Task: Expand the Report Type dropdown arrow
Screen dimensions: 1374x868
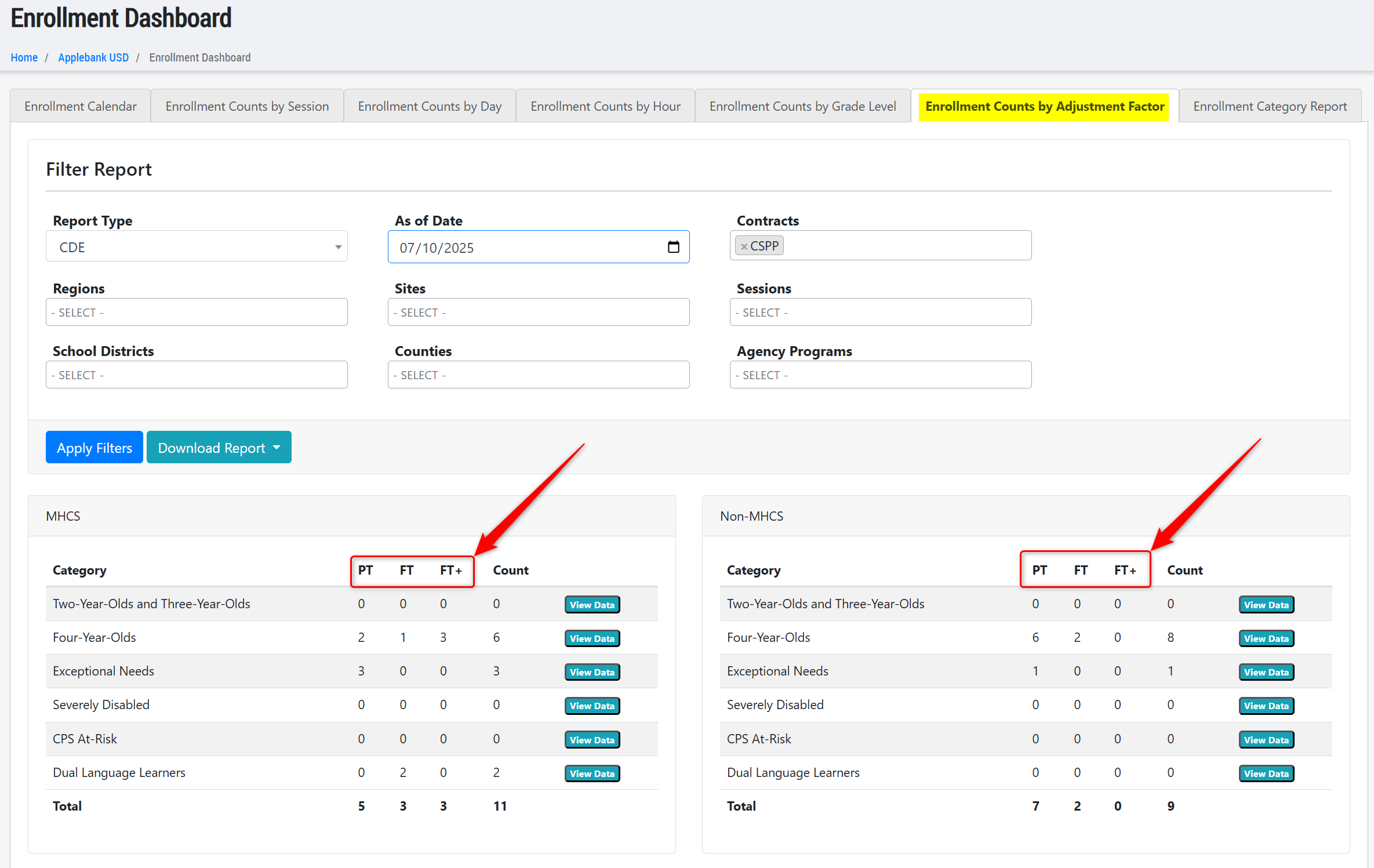Action: 338,247
